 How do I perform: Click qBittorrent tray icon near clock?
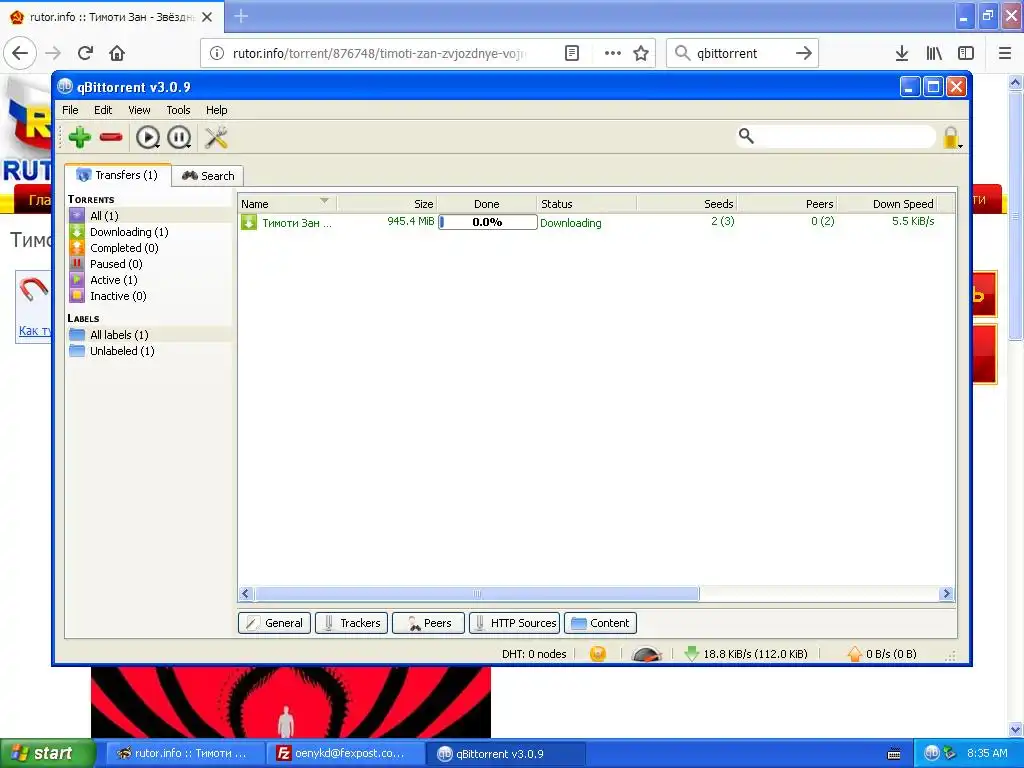tap(932, 753)
